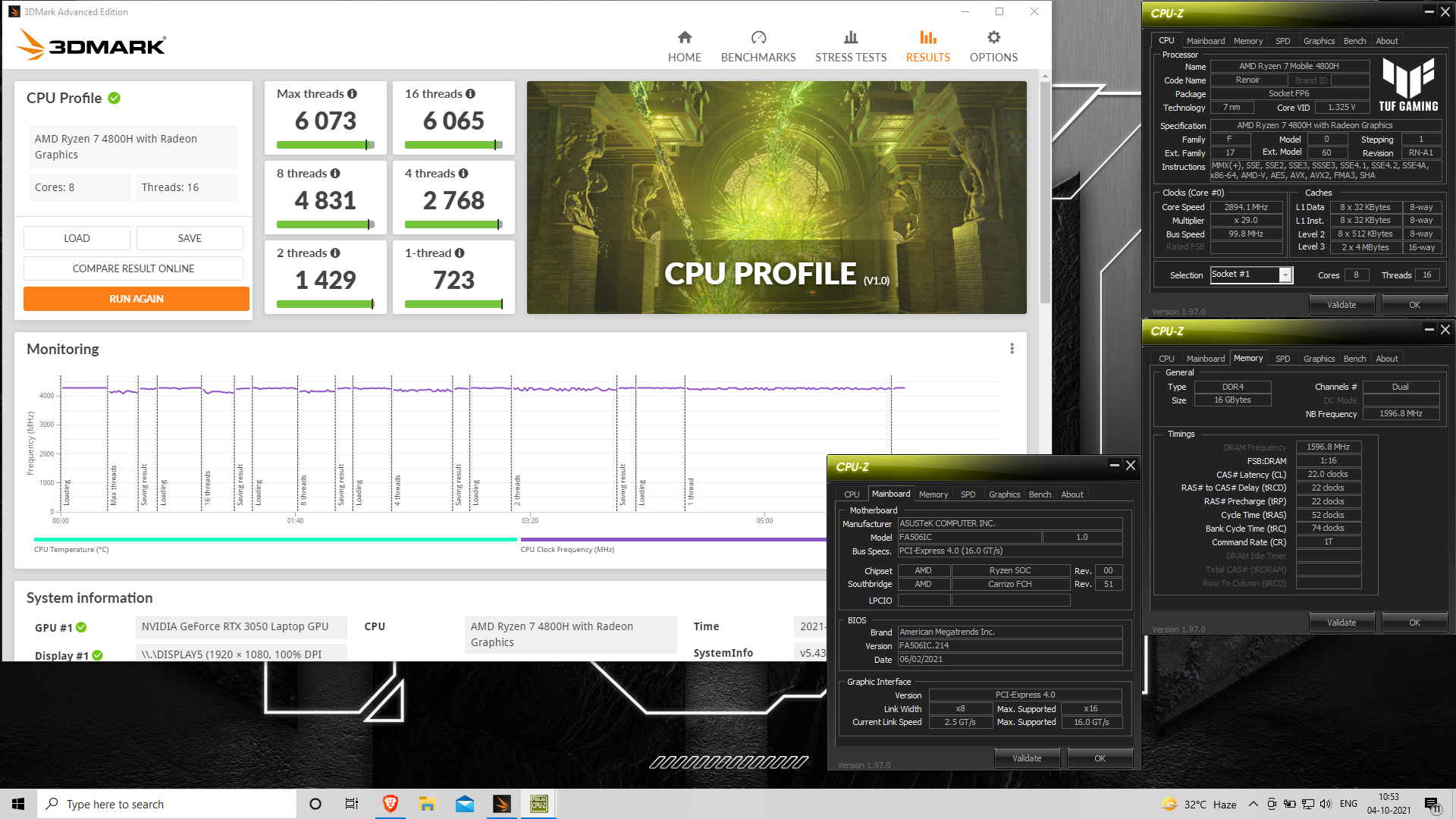Open Bench tab in middle CPU-Z Memory window
1456x819 pixels.
coord(1354,359)
